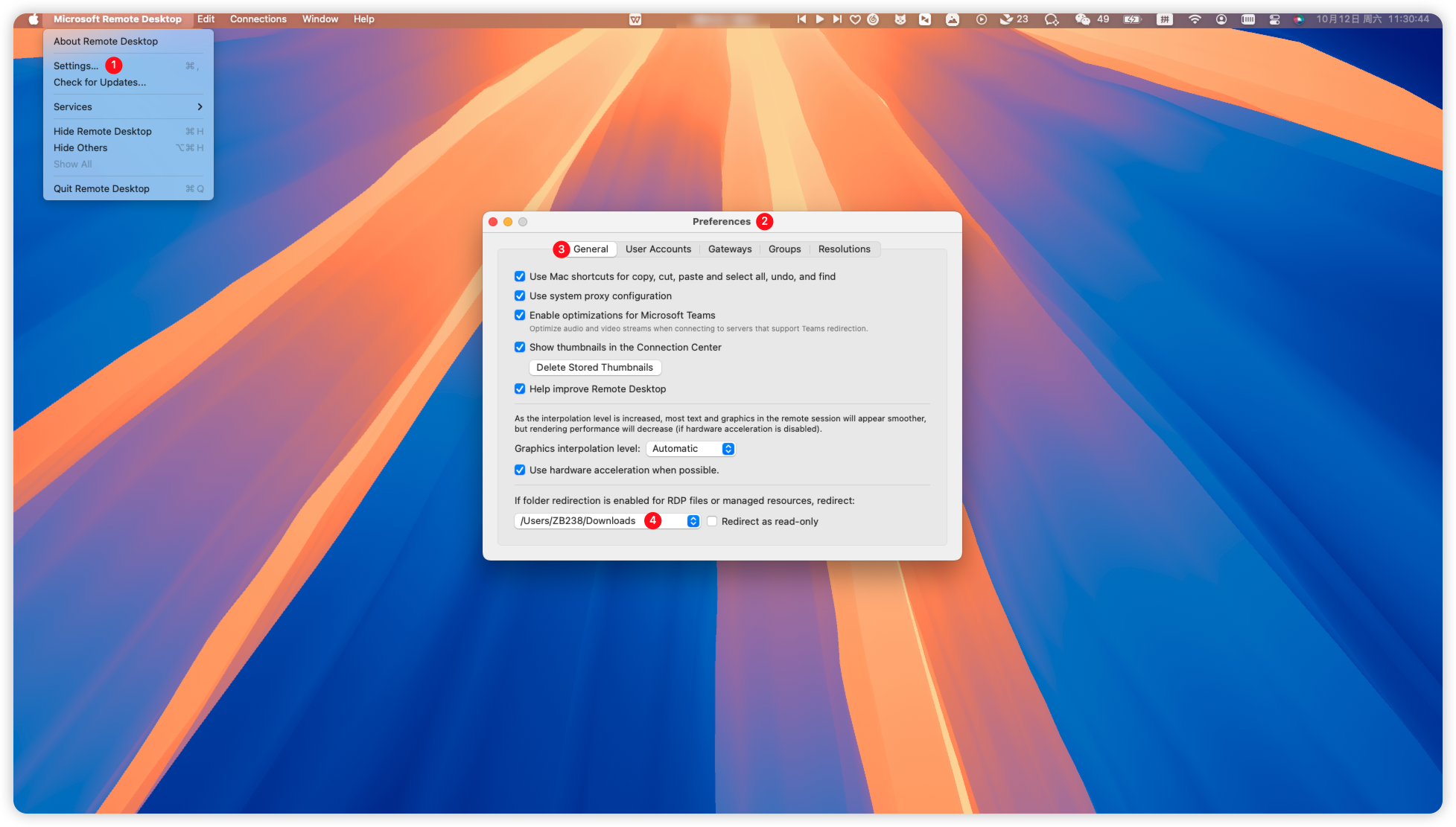Viewport: 1456px width, 827px height.
Task: Disable optimizations for Microsoft Teams
Action: point(520,315)
